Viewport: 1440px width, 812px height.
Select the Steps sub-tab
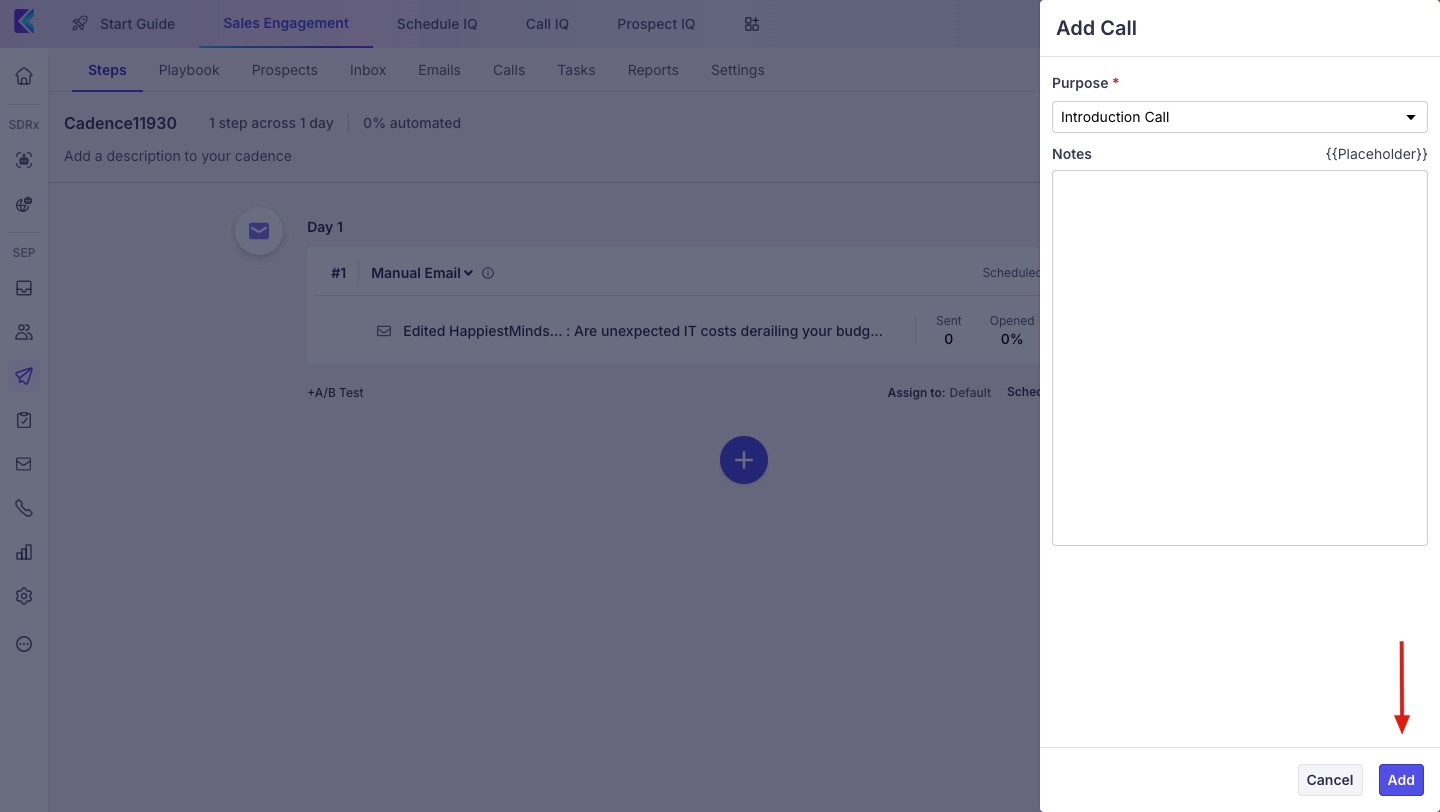pyautogui.click(x=107, y=70)
